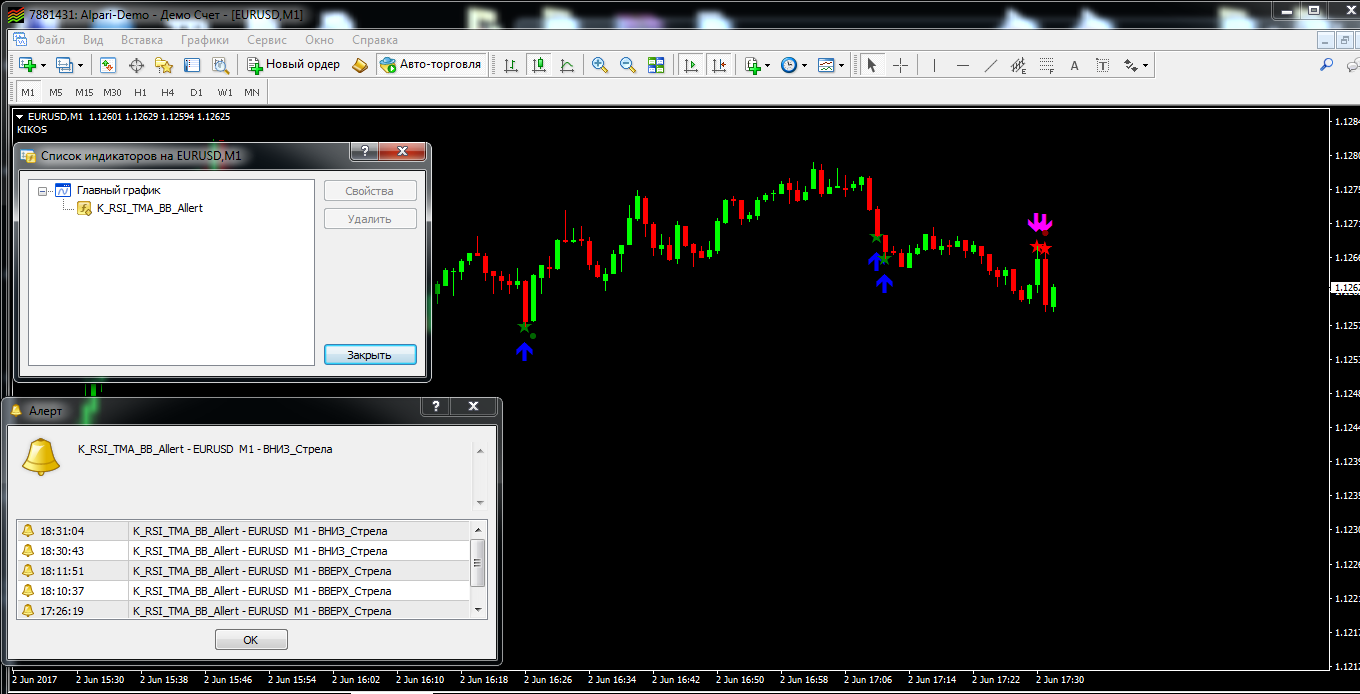Collapse the Главный график tree node
Screen dimensions: 1360x694
point(42,190)
